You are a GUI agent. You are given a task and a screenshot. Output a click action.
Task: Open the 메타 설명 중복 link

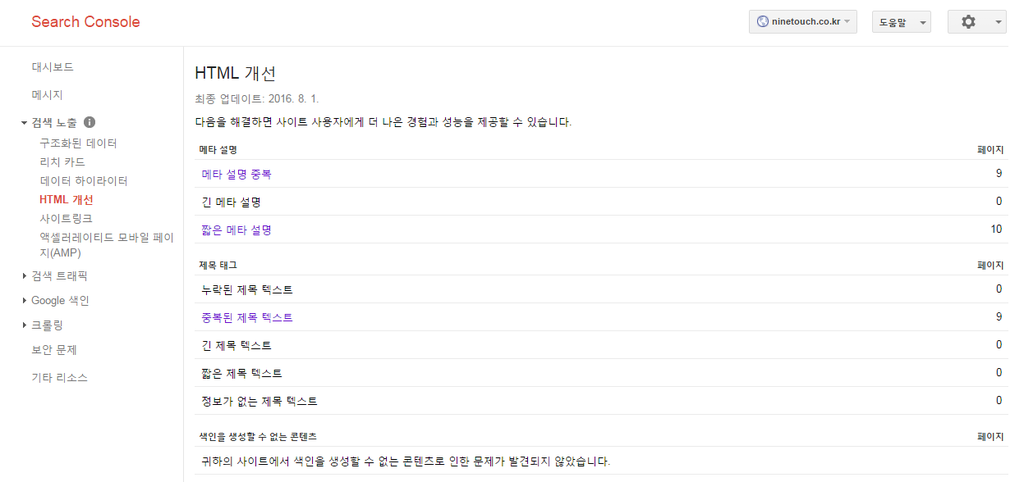click(x=236, y=174)
